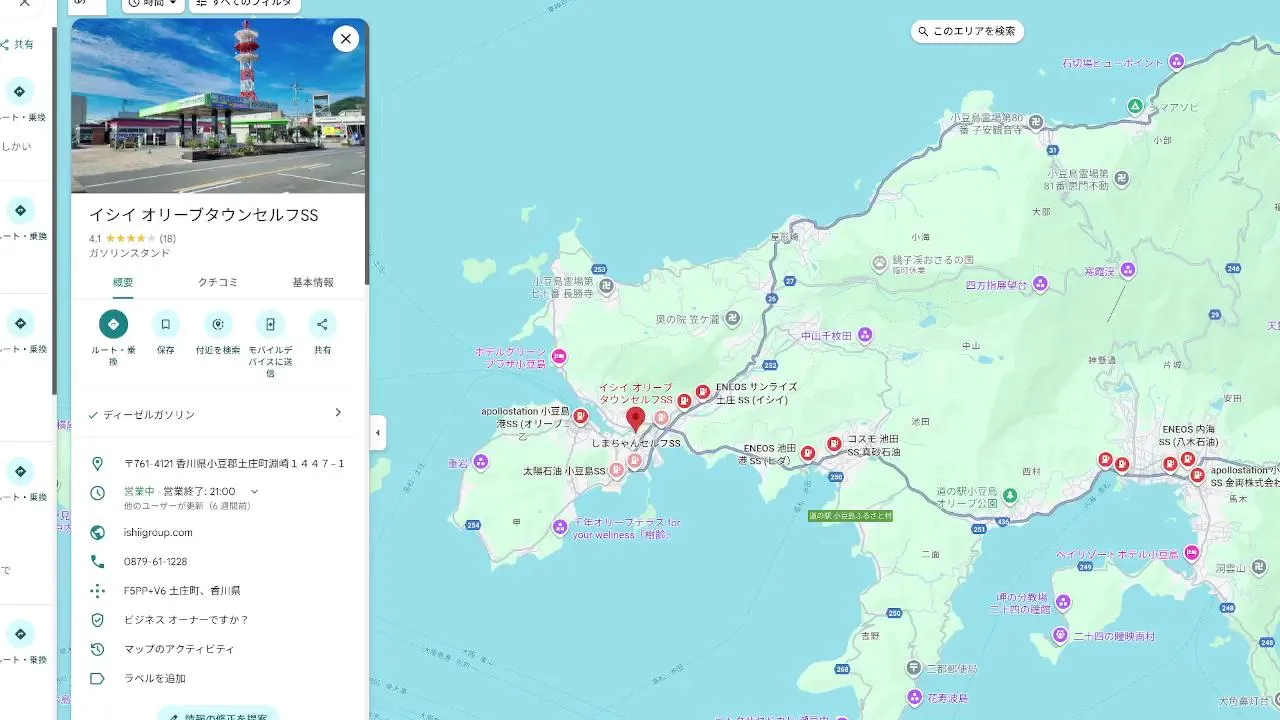Click the 二面郵便局 post office marker
The width and height of the screenshot is (1280, 720).
click(914, 667)
